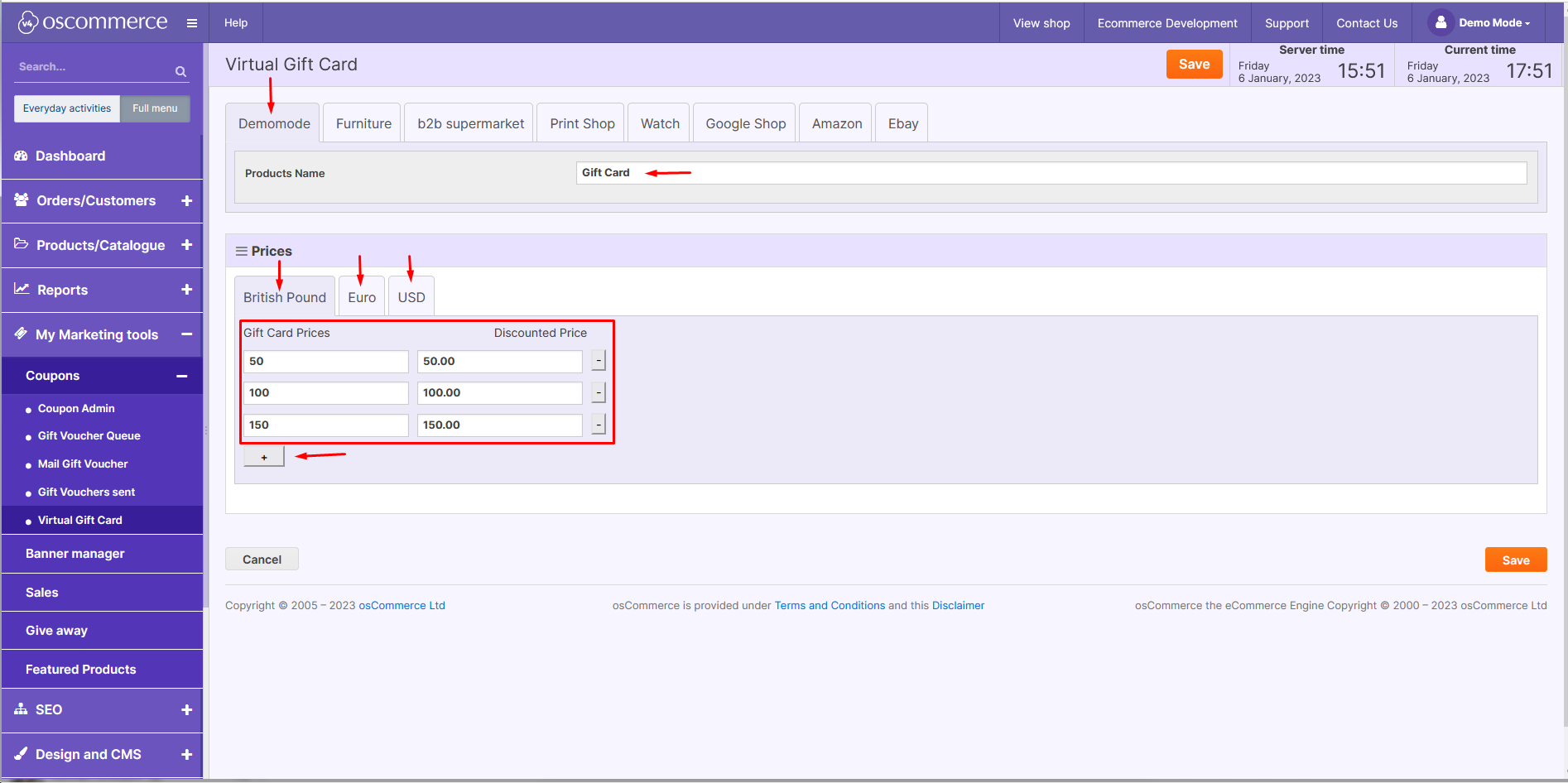Viewport: 1568px width, 783px height.
Task: Select the Watch tab
Action: click(660, 123)
